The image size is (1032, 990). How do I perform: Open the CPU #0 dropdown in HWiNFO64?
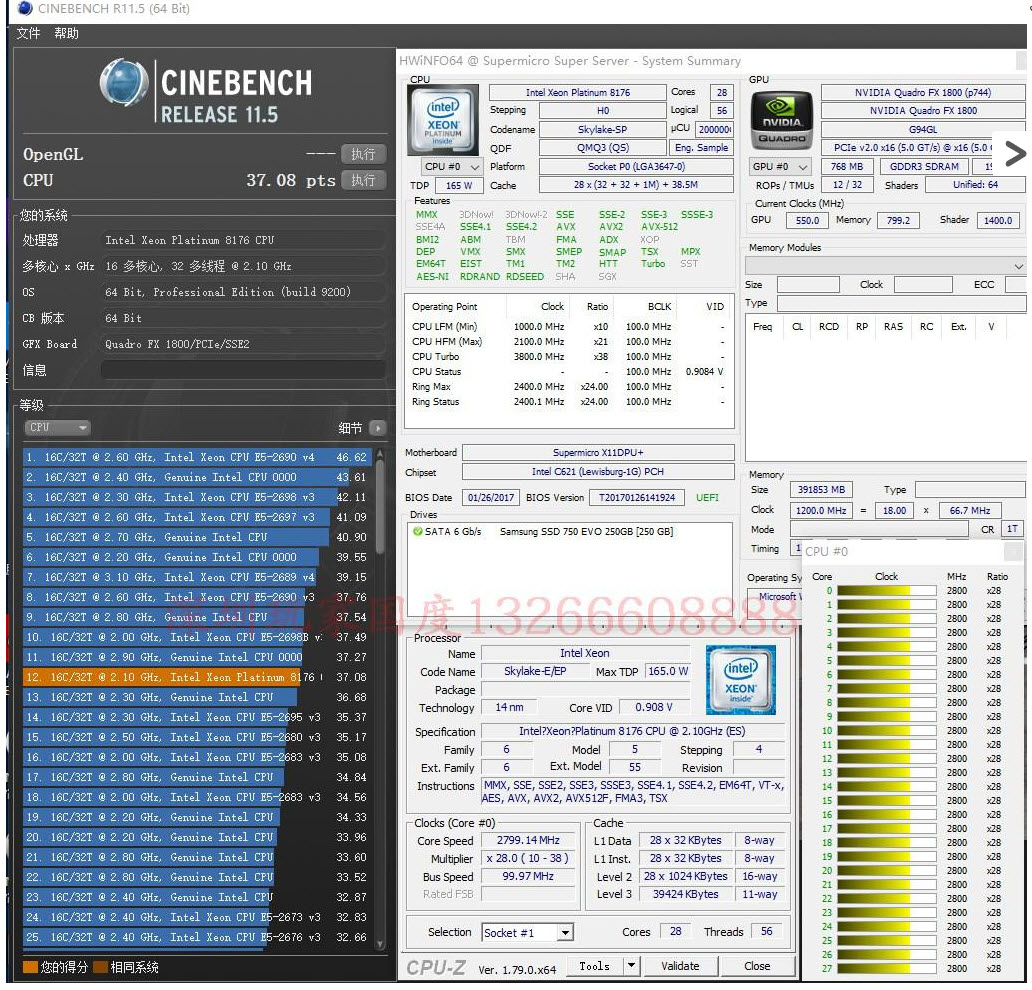click(x=450, y=166)
